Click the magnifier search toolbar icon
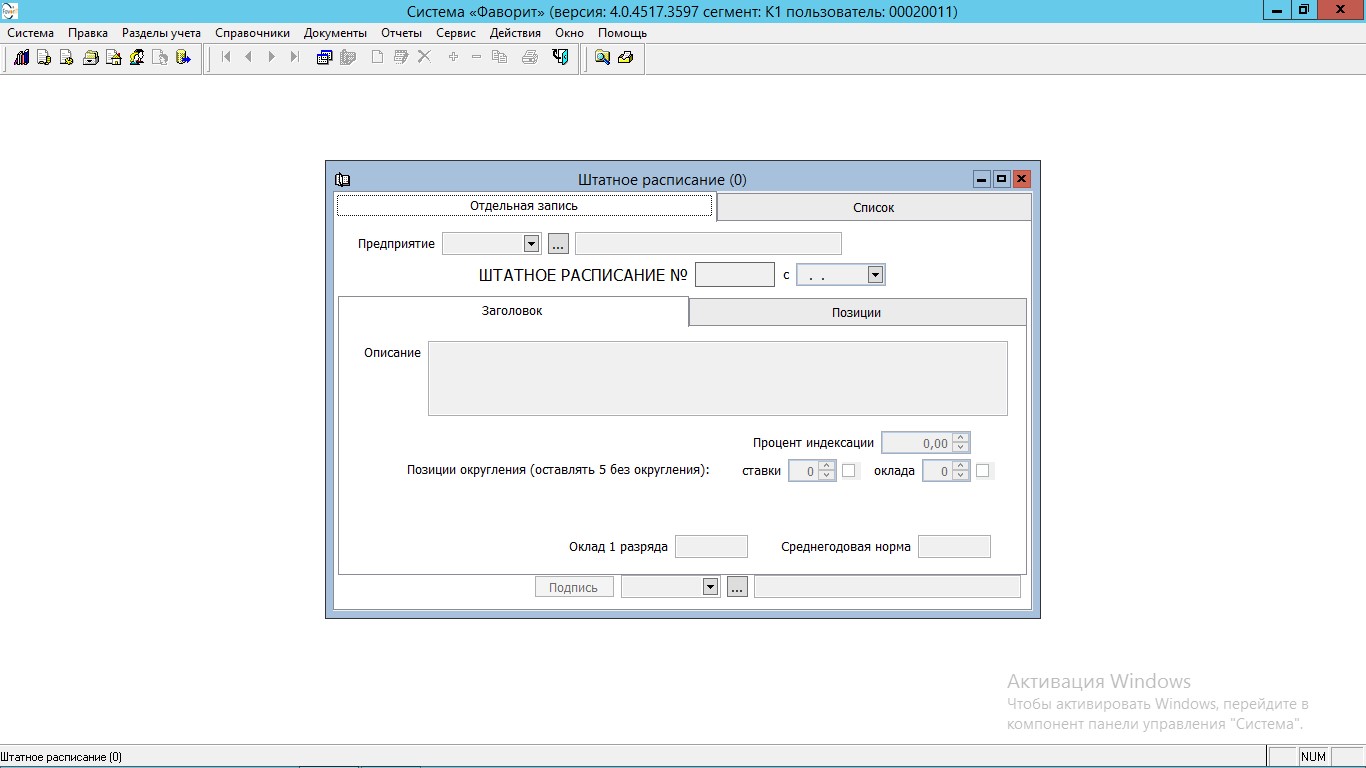1366x768 pixels. pyautogui.click(x=602, y=58)
